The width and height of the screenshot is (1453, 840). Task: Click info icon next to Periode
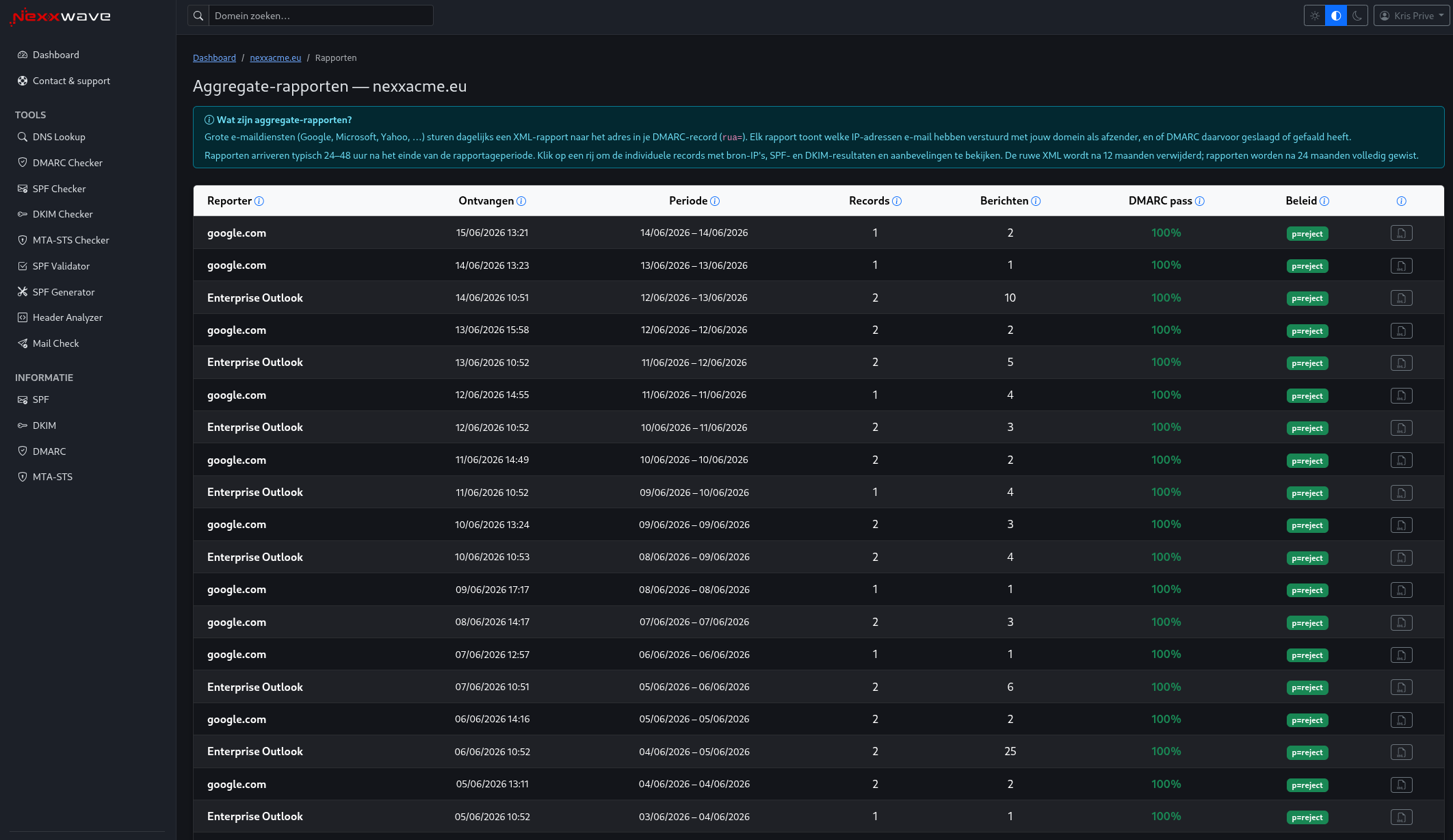coord(715,201)
